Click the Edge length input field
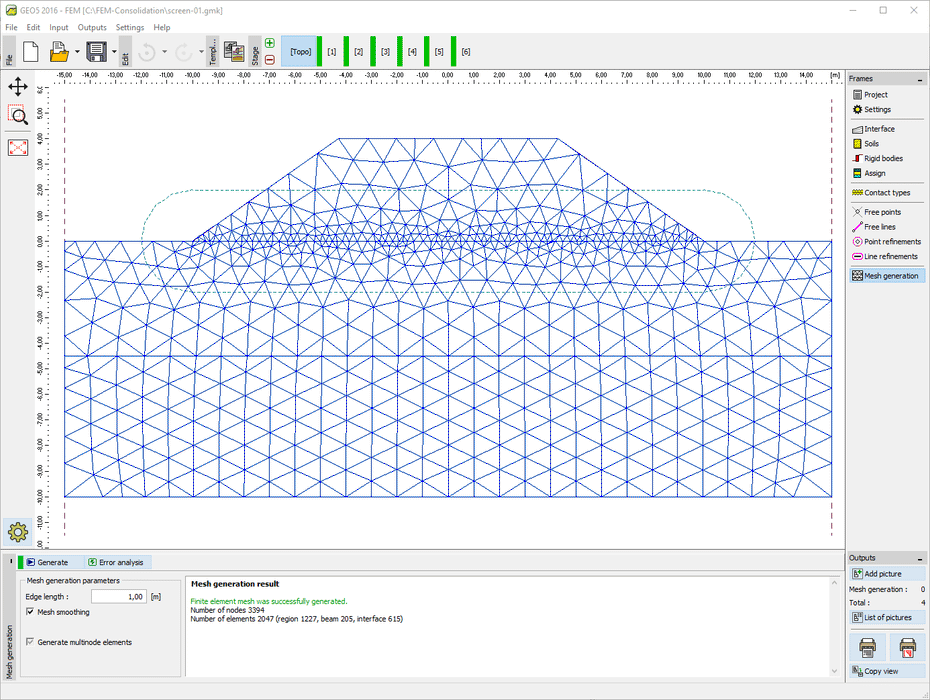The height and width of the screenshot is (700, 930). 118,596
